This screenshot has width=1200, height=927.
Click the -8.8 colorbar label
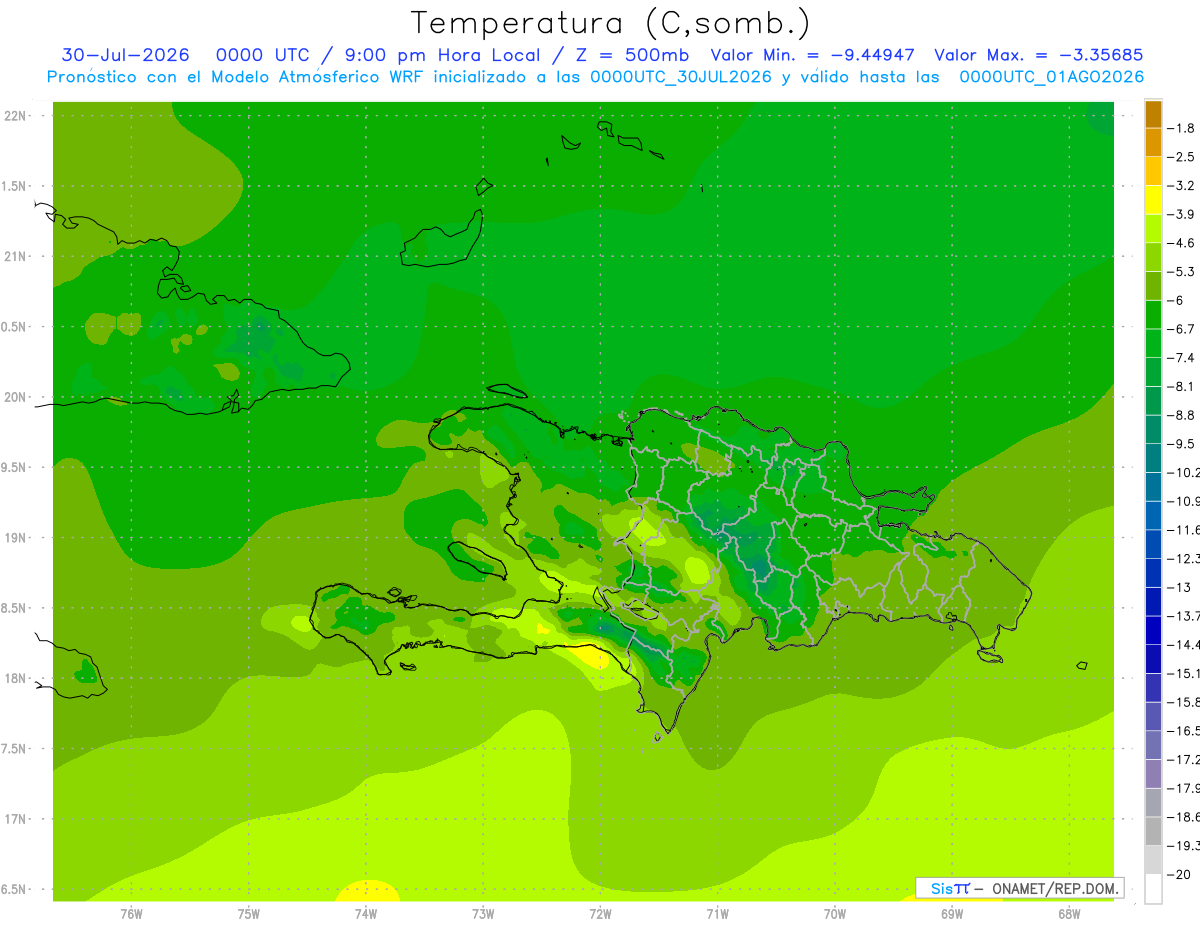[1181, 415]
